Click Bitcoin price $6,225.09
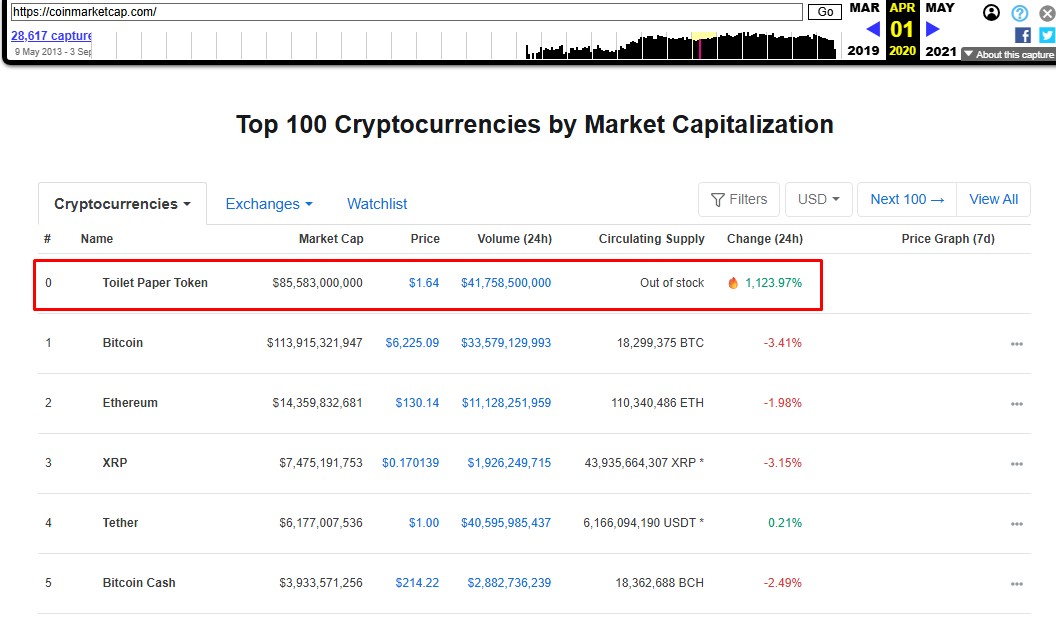The height and width of the screenshot is (618, 1056). (412, 343)
